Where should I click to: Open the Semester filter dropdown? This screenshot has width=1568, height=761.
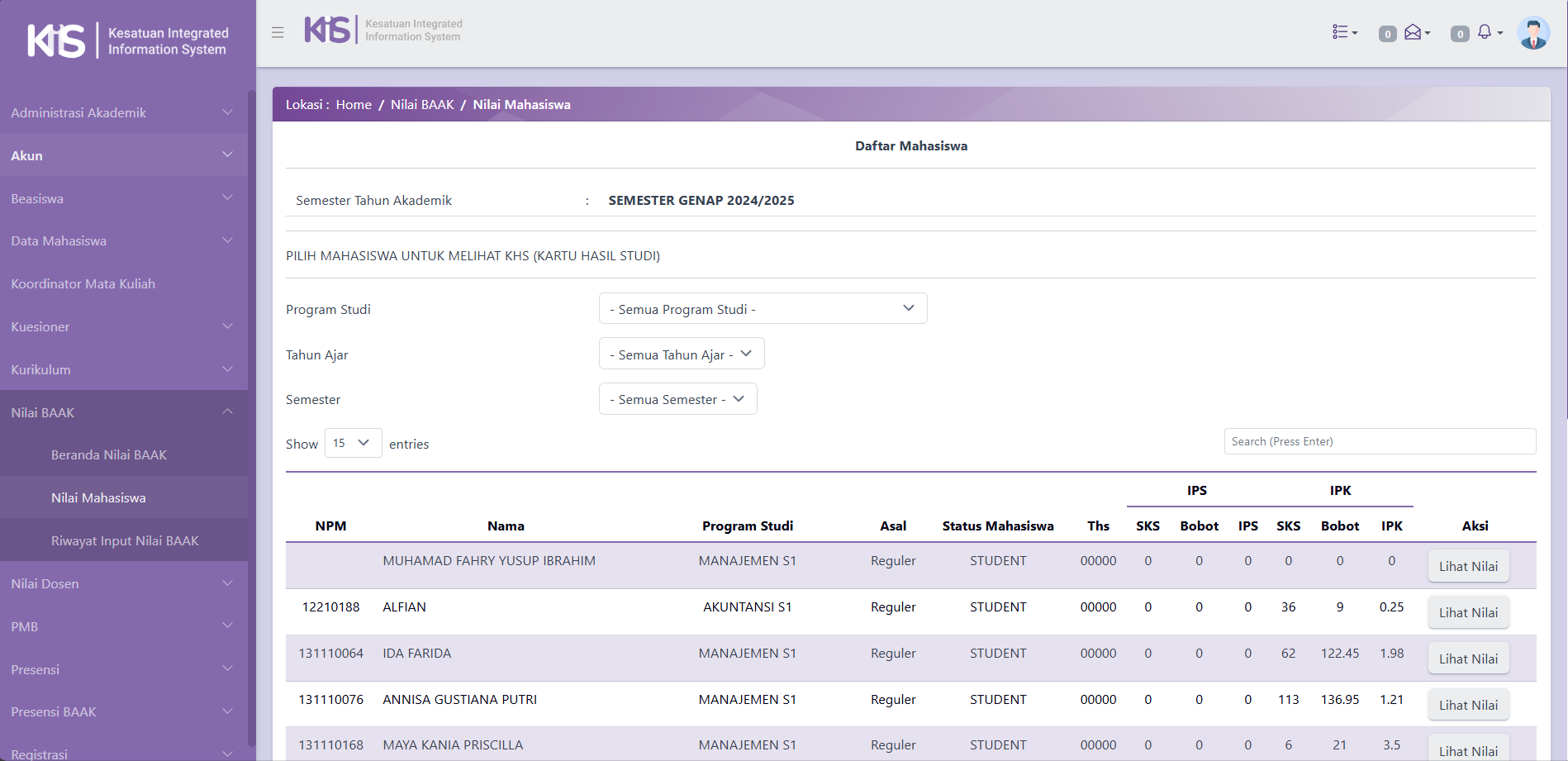[677, 399]
